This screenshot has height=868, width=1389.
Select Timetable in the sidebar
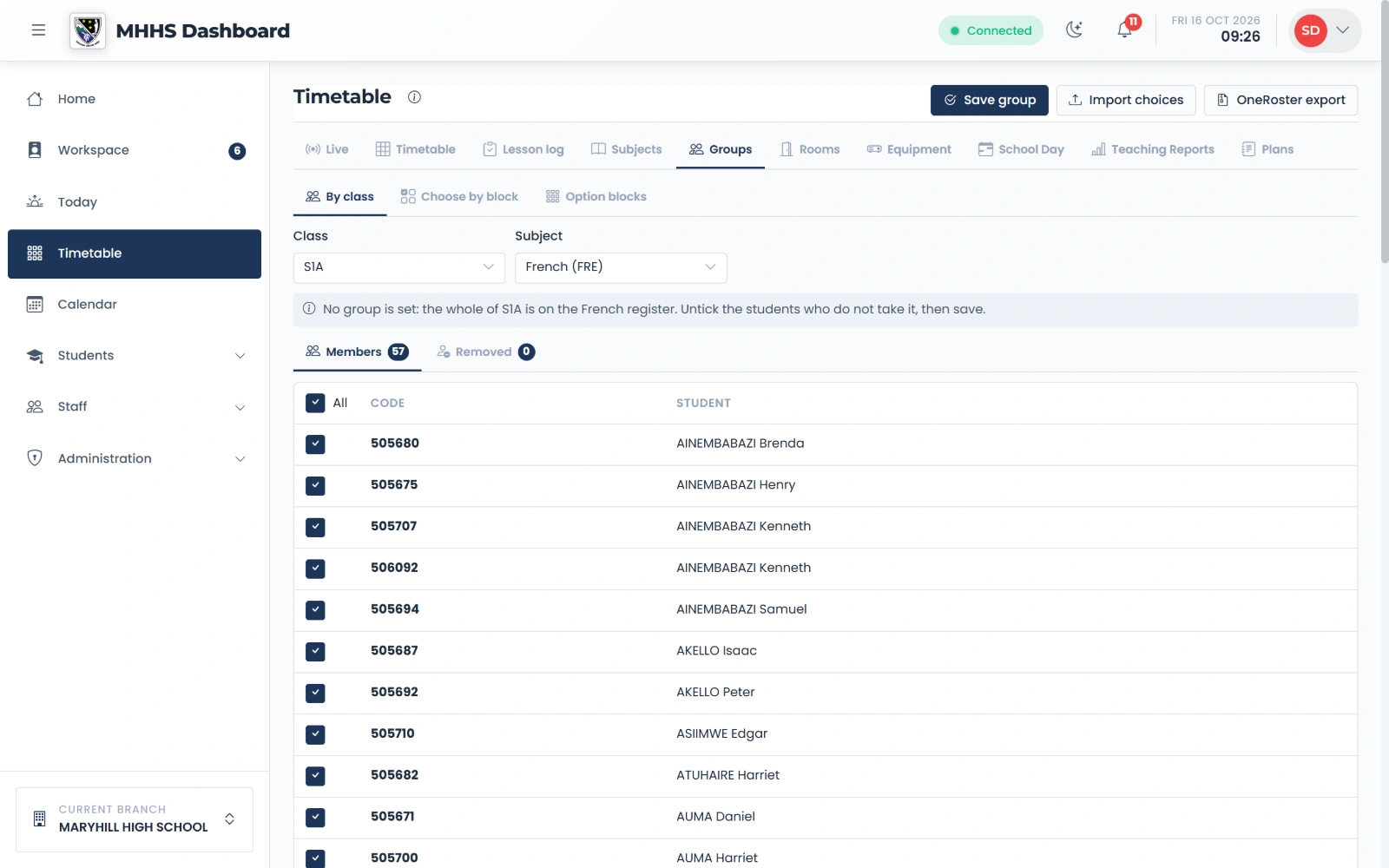click(135, 253)
